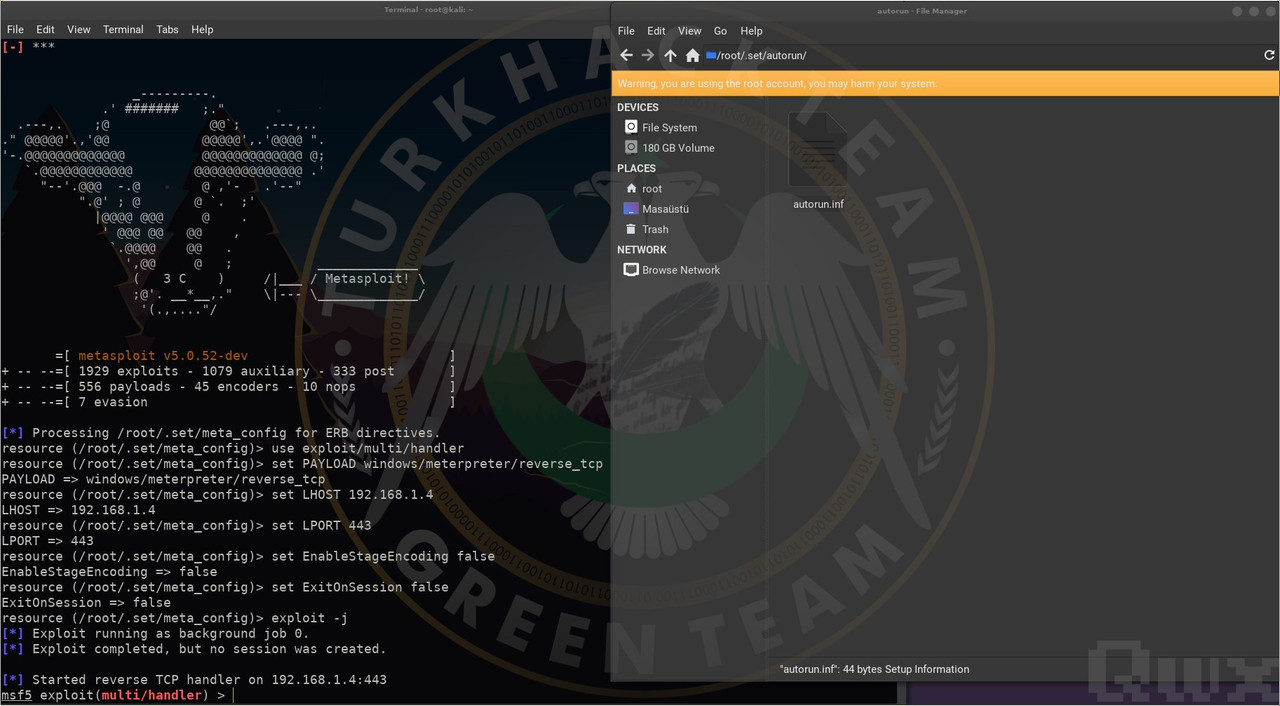This screenshot has width=1280, height=706.
Task: Click the autorun.inf file name label
Action: pyautogui.click(x=818, y=204)
